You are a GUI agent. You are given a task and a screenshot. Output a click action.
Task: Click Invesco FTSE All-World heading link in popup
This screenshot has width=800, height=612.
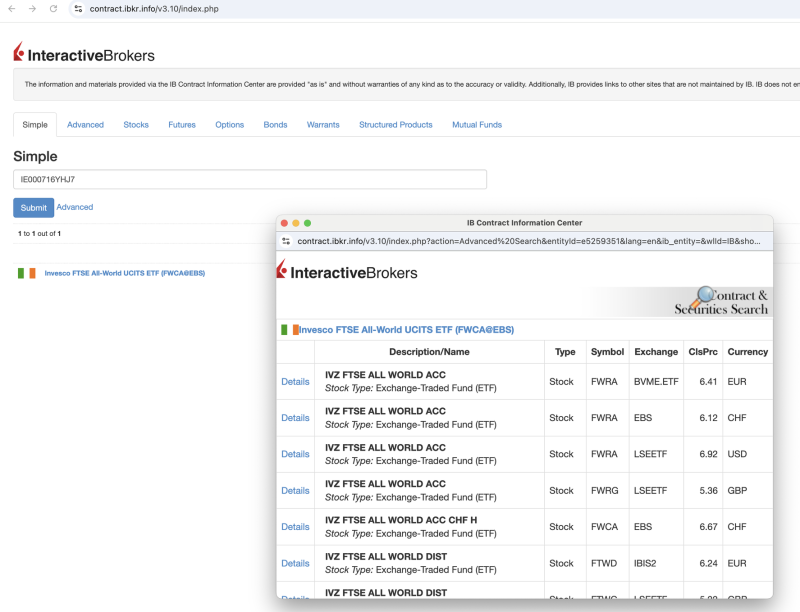click(x=406, y=330)
